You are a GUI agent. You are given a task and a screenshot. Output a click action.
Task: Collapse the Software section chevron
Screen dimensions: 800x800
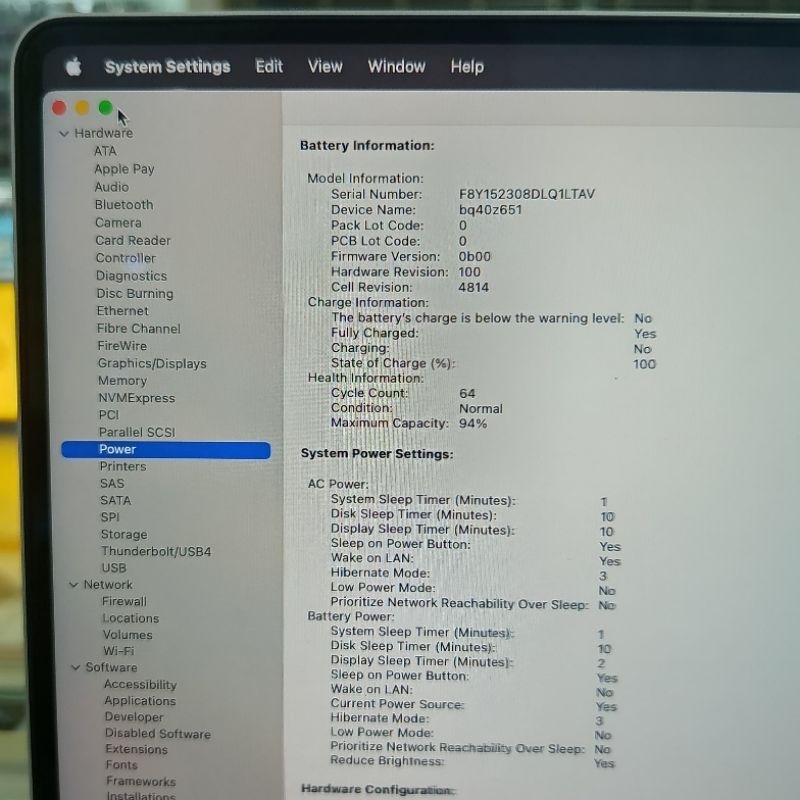[x=75, y=668]
